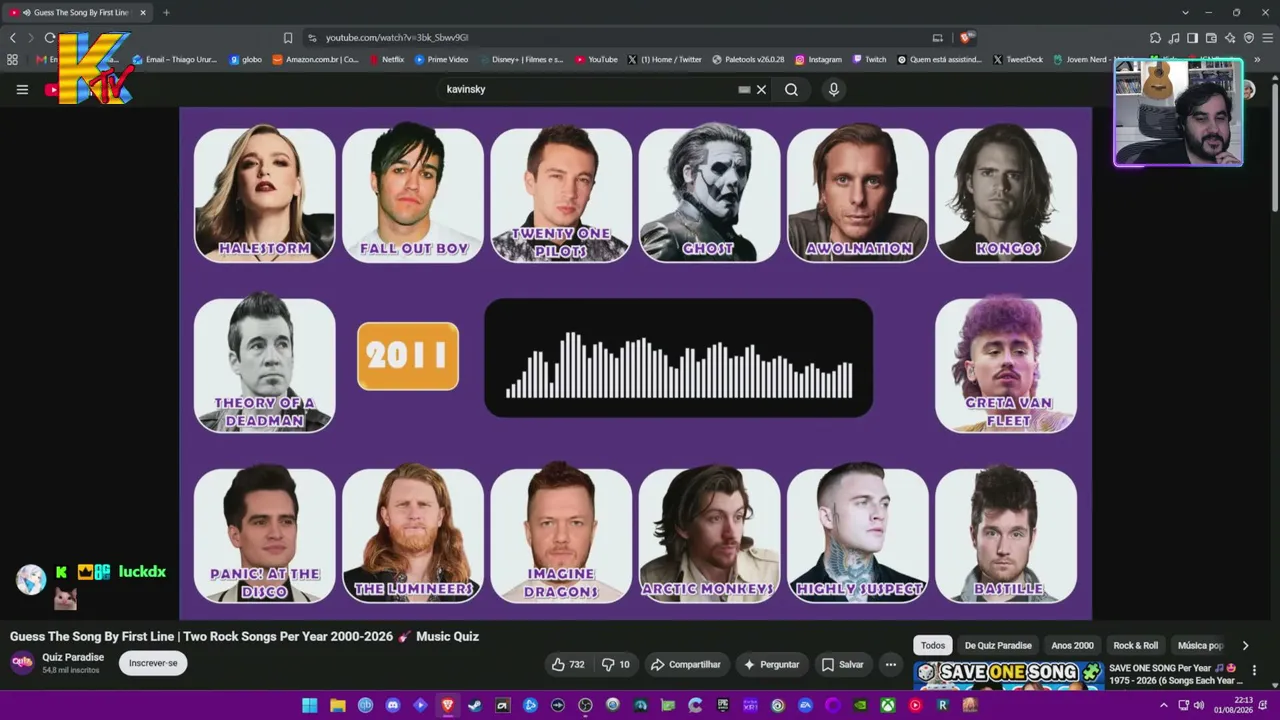Select the Anos 2000 filter chip
The width and height of the screenshot is (1280, 720).
click(x=1072, y=646)
